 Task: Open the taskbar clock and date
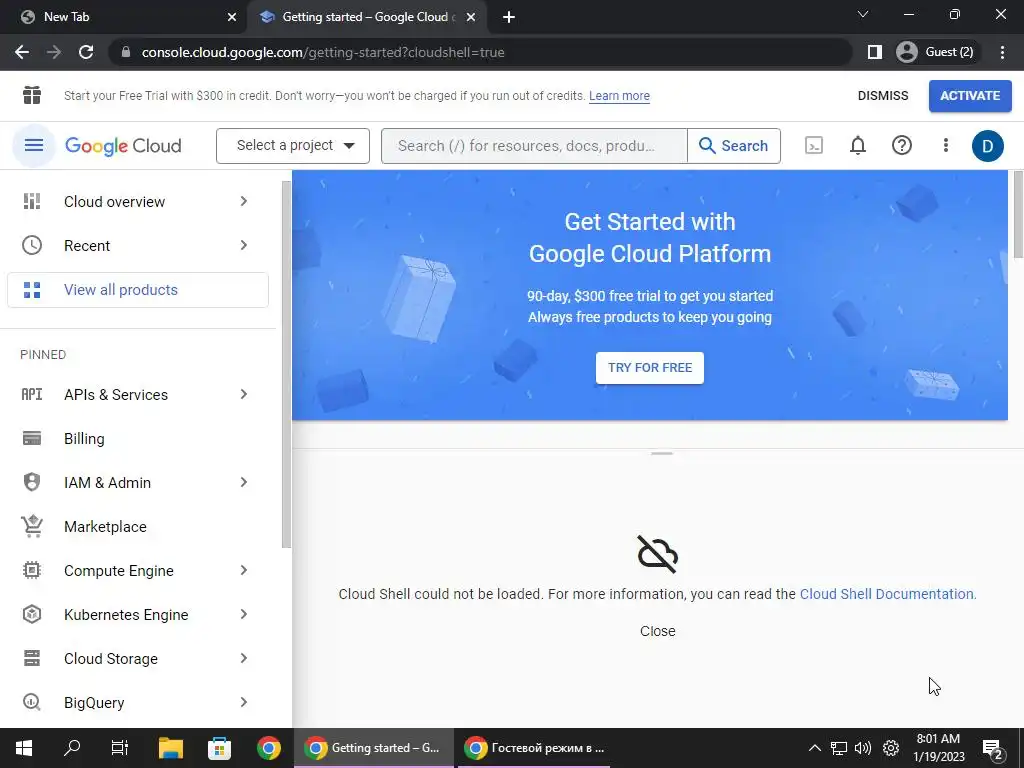938,748
